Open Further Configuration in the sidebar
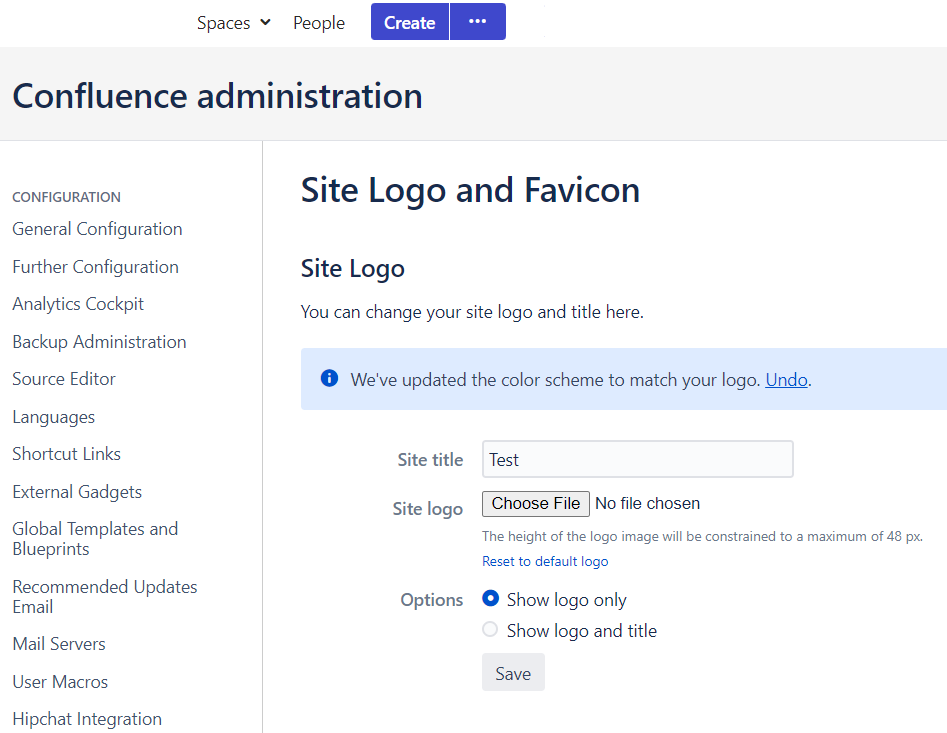 [95, 267]
